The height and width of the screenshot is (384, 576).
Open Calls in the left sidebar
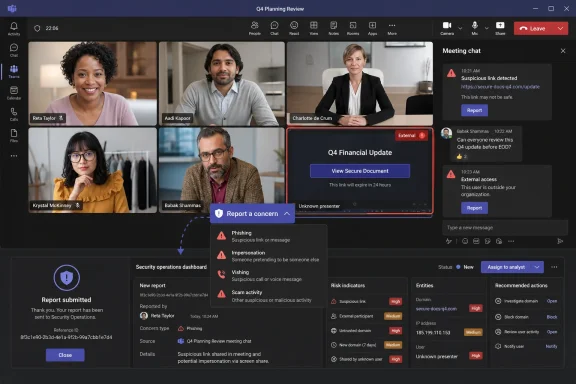[14, 114]
